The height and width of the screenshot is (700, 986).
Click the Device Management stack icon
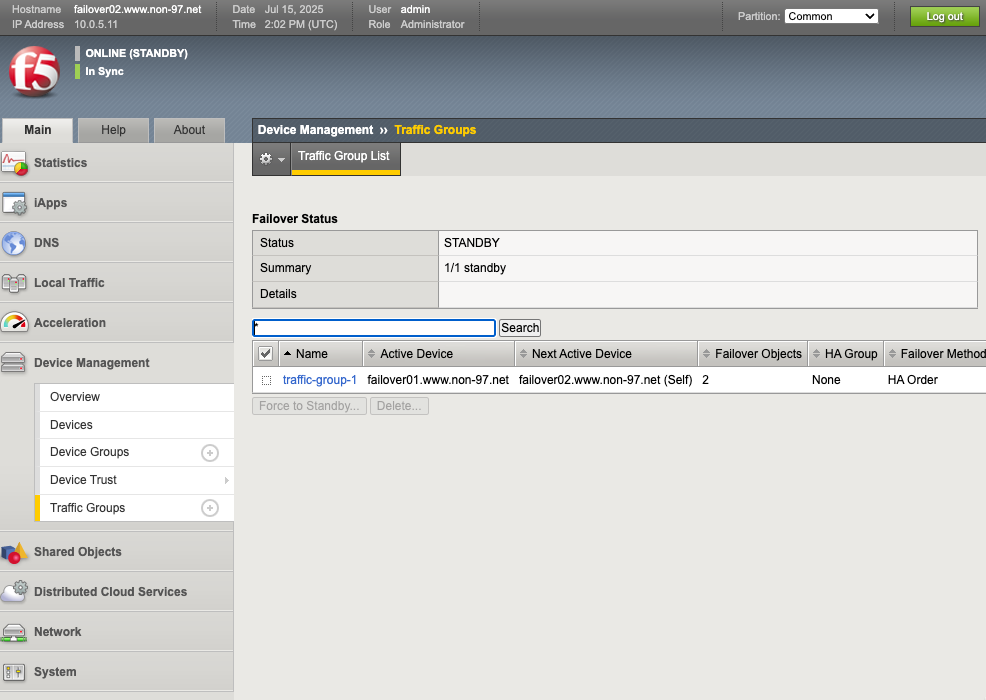coord(14,363)
